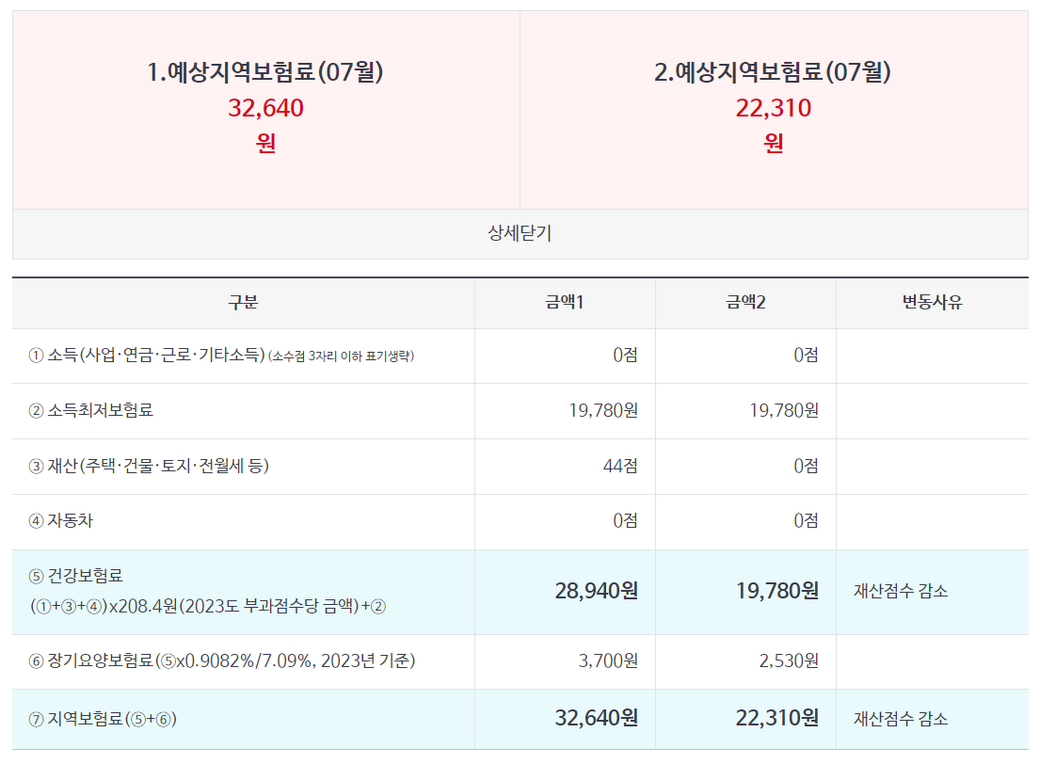Click the ⑥ 장기요양보험료 row label
Screen dimensions: 1040x761
[x=222, y=661]
